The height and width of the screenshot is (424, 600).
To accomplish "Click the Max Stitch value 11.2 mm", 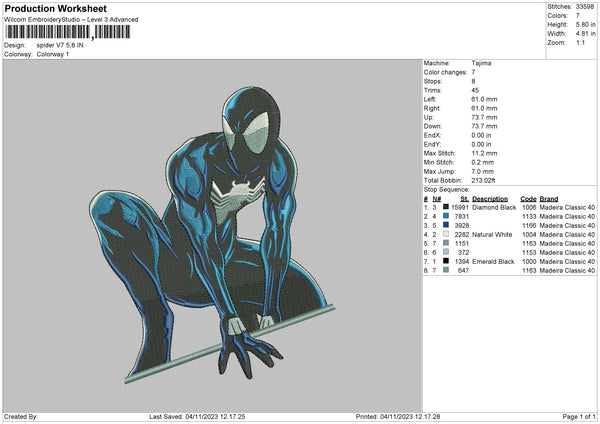I will 484,153.
